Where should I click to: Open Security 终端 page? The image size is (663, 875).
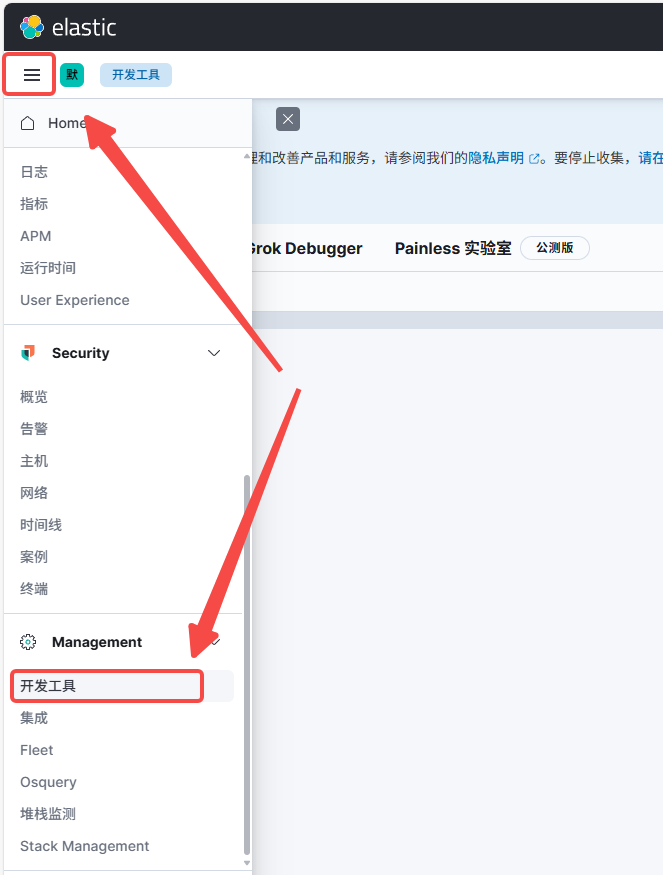point(34,589)
